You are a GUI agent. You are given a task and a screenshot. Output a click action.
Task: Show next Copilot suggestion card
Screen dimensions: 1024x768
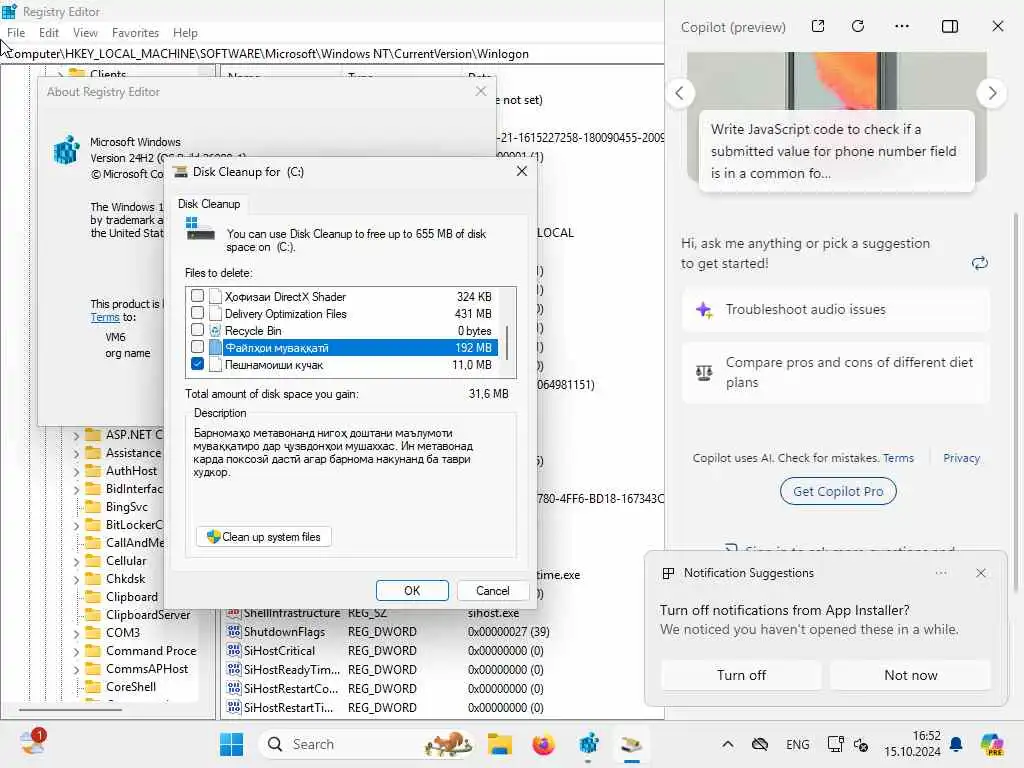(992, 93)
